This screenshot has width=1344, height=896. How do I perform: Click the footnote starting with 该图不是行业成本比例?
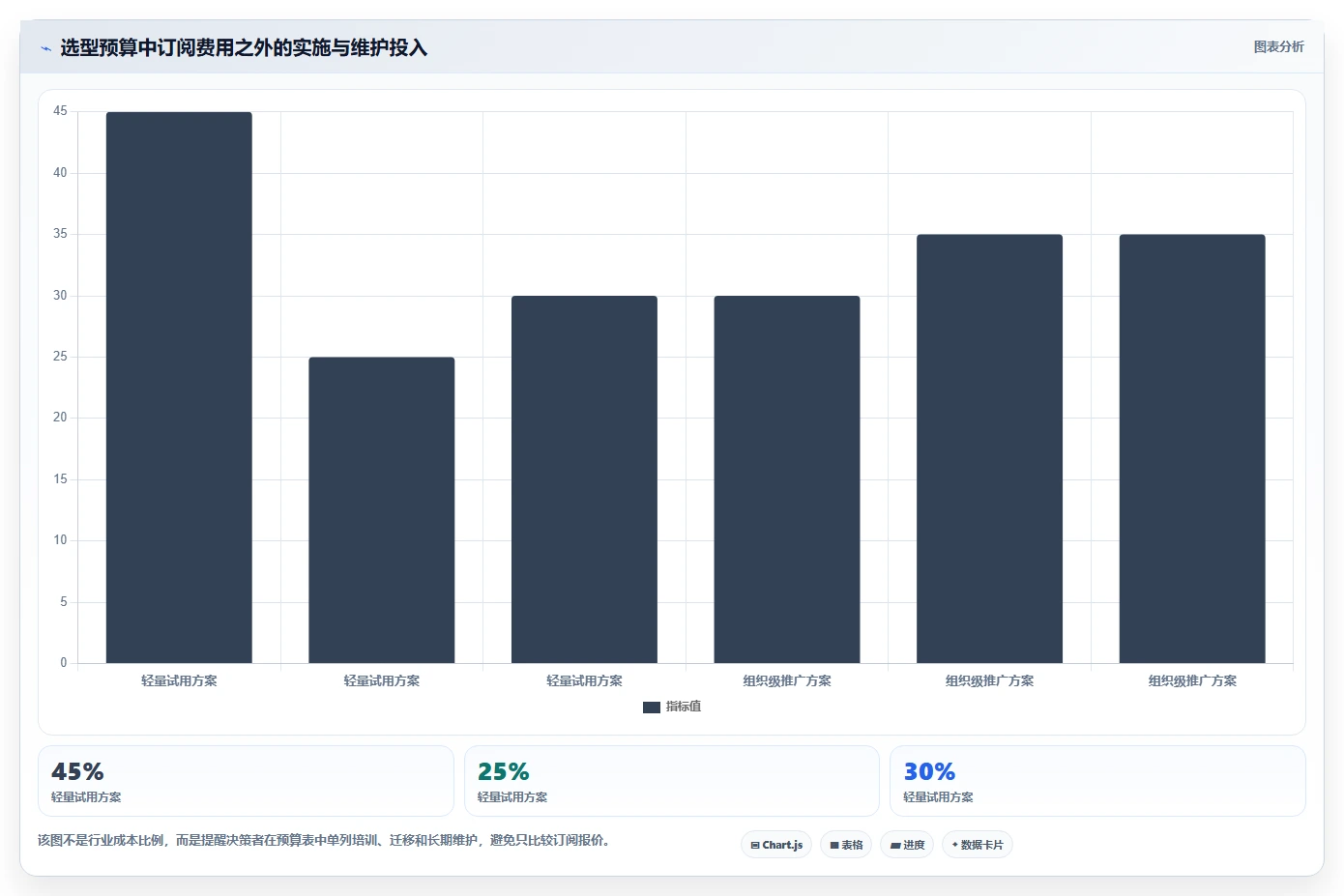click(x=324, y=840)
